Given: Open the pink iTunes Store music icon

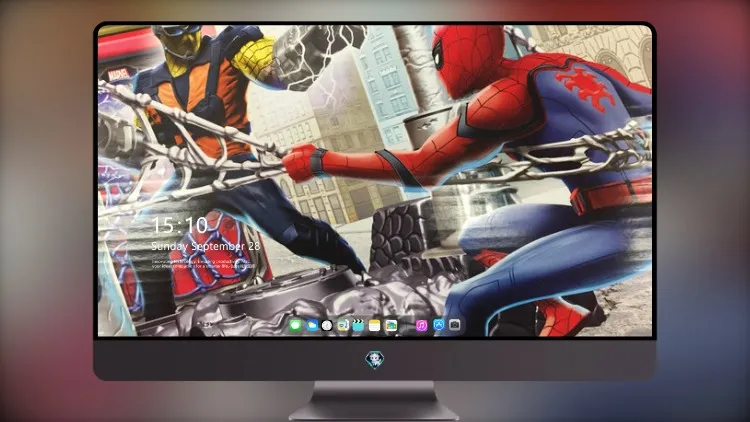Looking at the screenshot, I should (x=421, y=326).
